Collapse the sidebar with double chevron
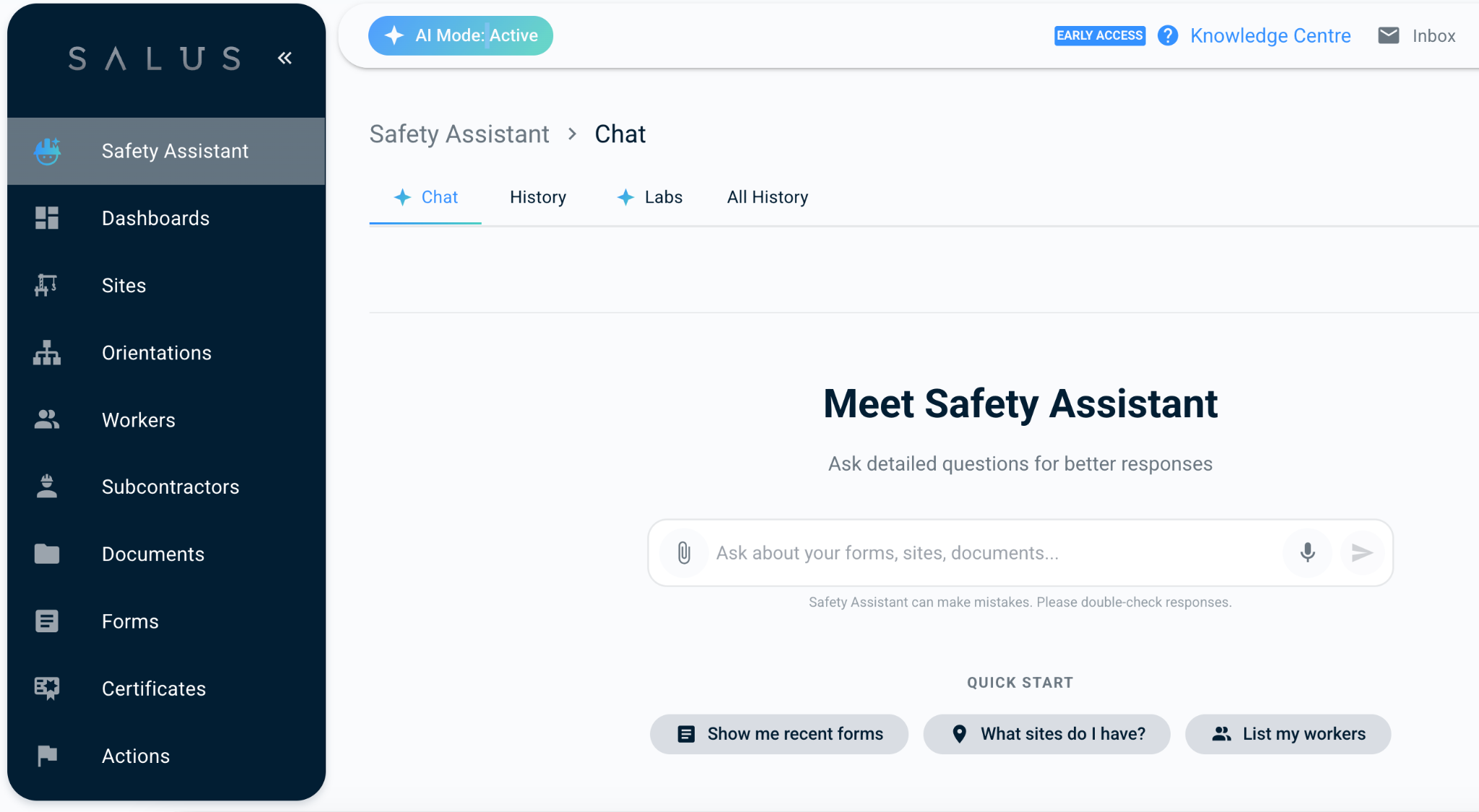 285,58
